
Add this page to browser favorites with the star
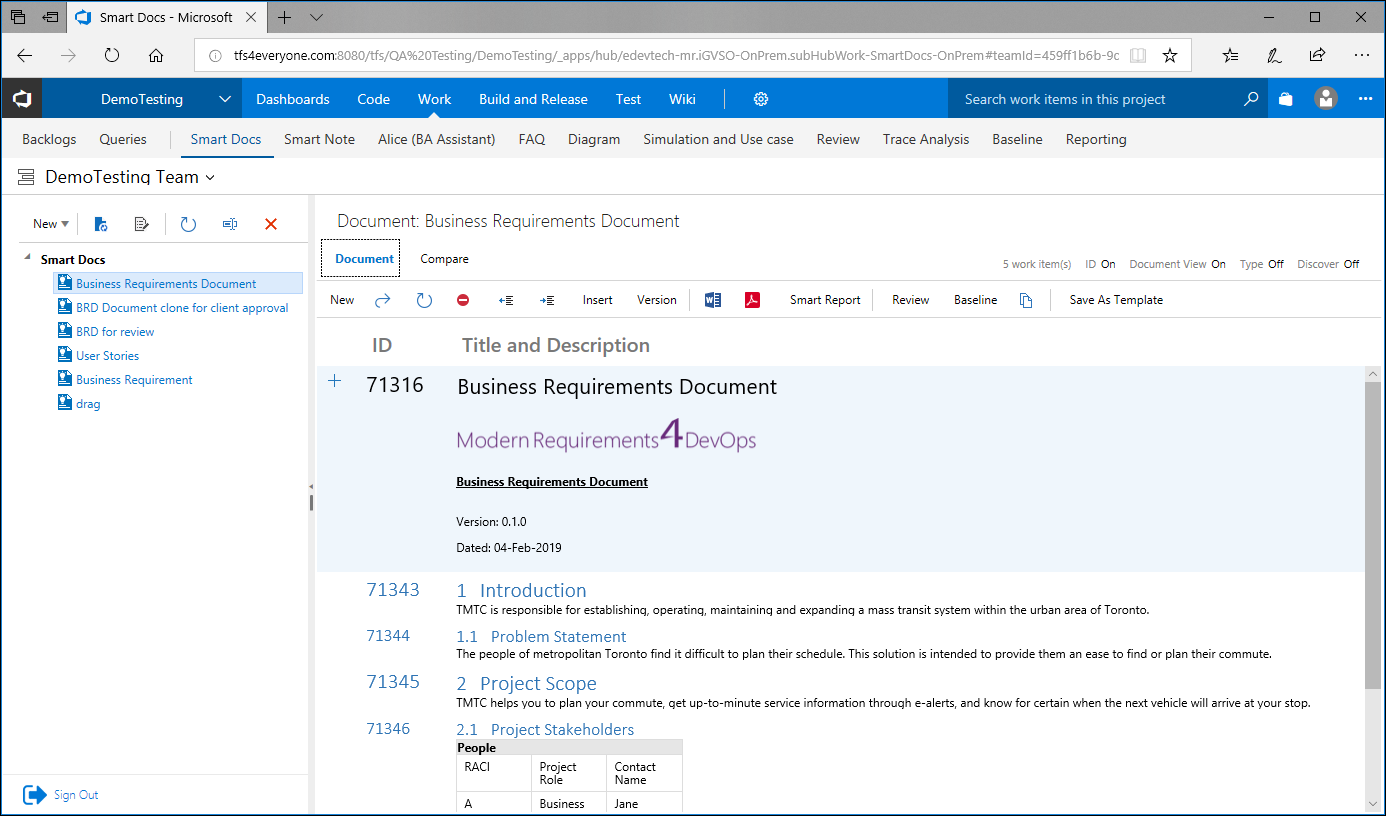1170,56
